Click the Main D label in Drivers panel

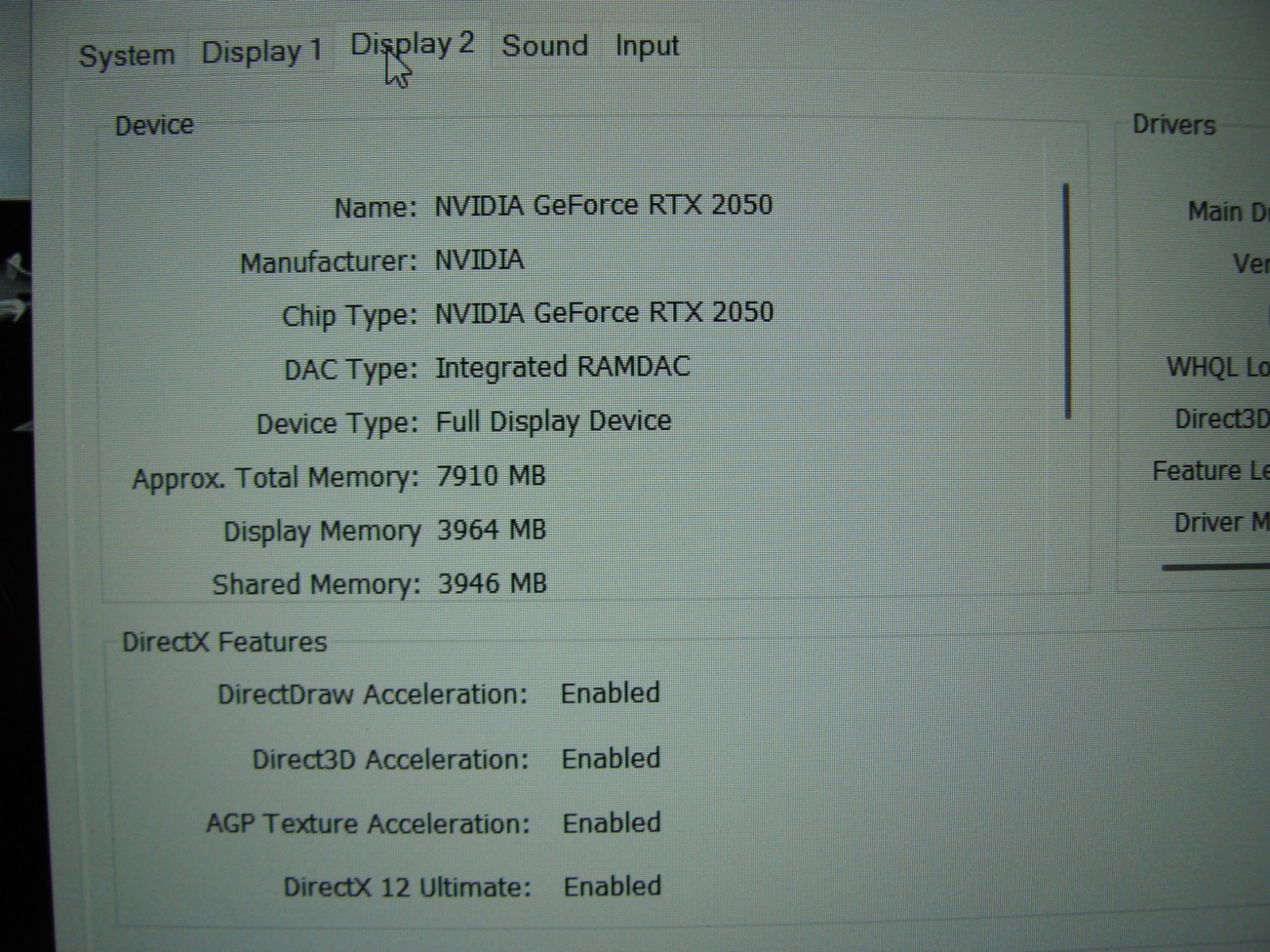1229,212
